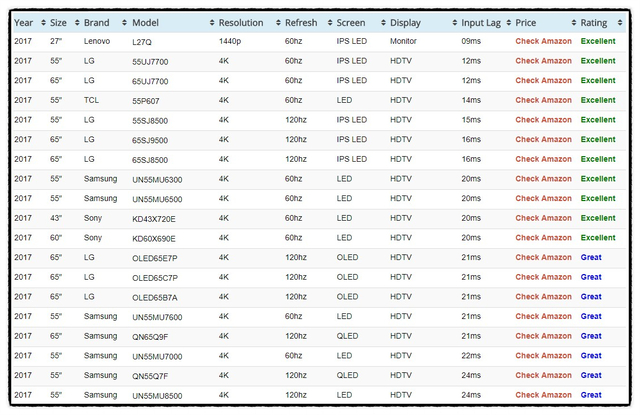Open Check Amazon link for Samsung QN55Q7F
Viewport: 640px width, 415px height.
point(543,375)
